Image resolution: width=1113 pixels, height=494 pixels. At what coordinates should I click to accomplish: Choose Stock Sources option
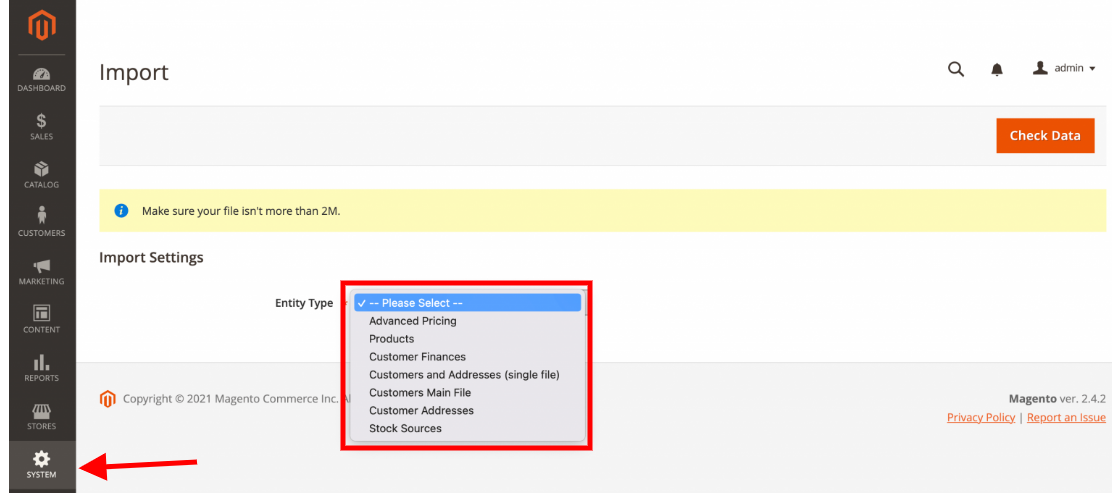coord(405,428)
